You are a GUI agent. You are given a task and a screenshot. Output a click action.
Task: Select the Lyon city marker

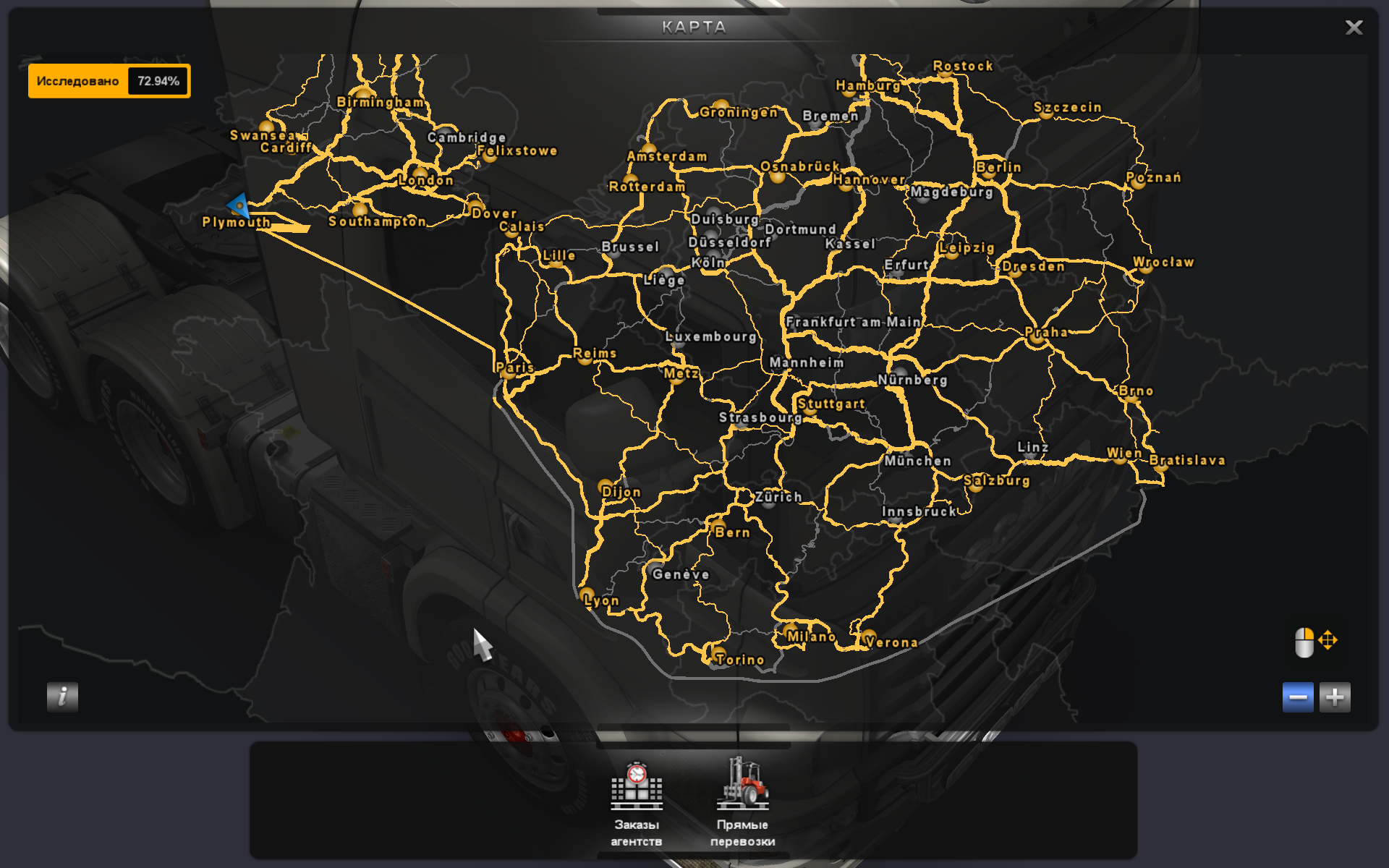click(587, 595)
